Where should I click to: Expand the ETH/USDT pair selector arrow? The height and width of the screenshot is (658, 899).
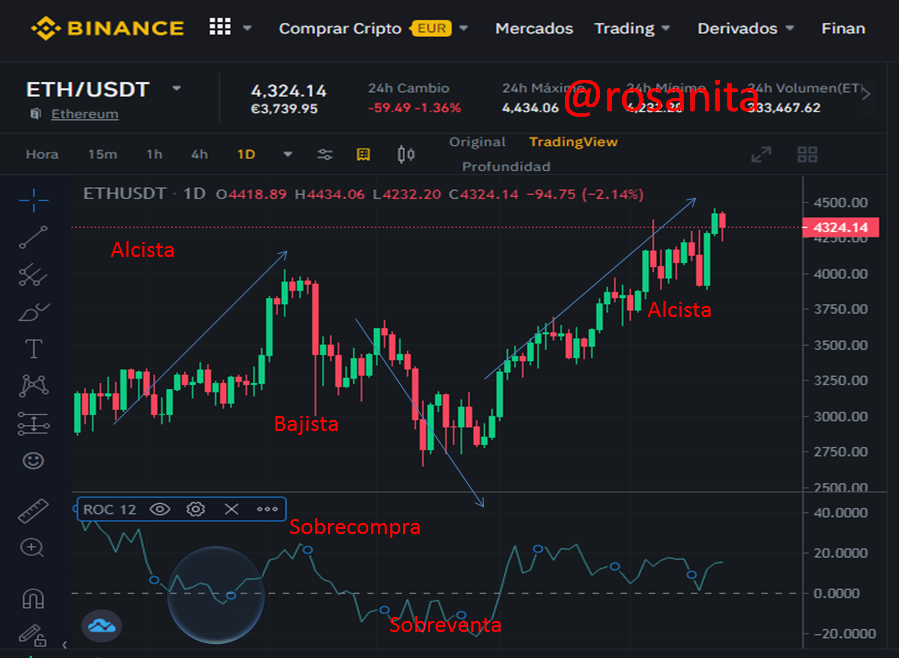pyautogui.click(x=177, y=88)
